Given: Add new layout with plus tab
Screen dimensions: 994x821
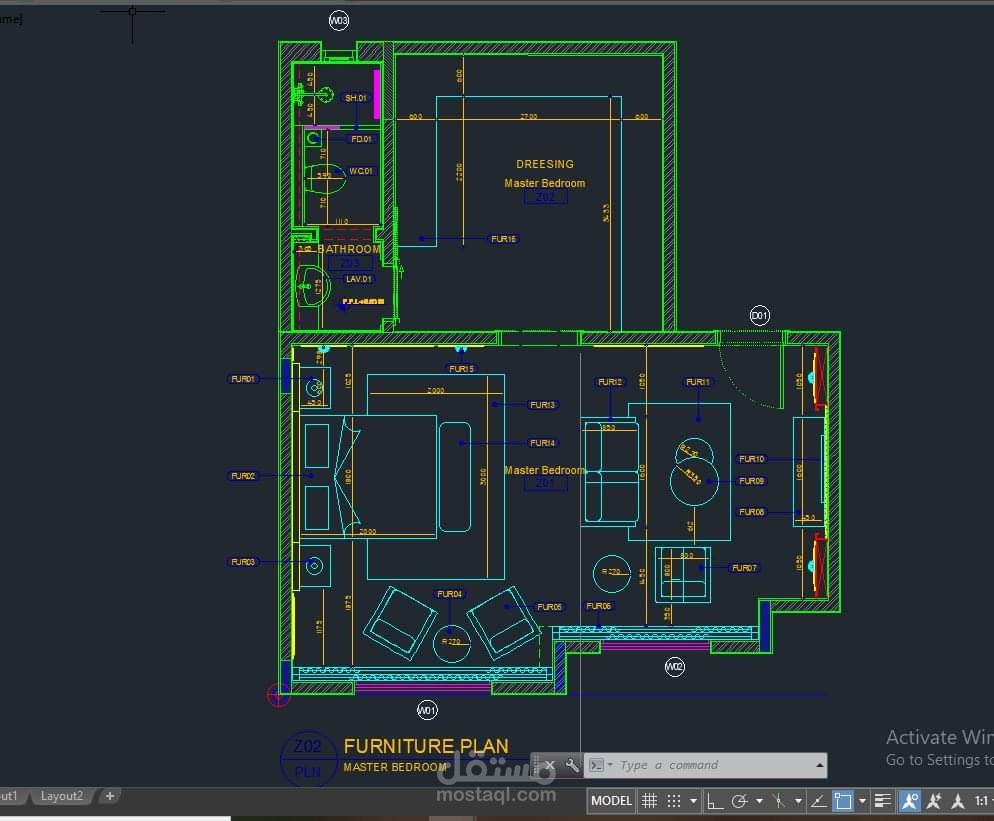Looking at the screenshot, I should tap(110, 796).
